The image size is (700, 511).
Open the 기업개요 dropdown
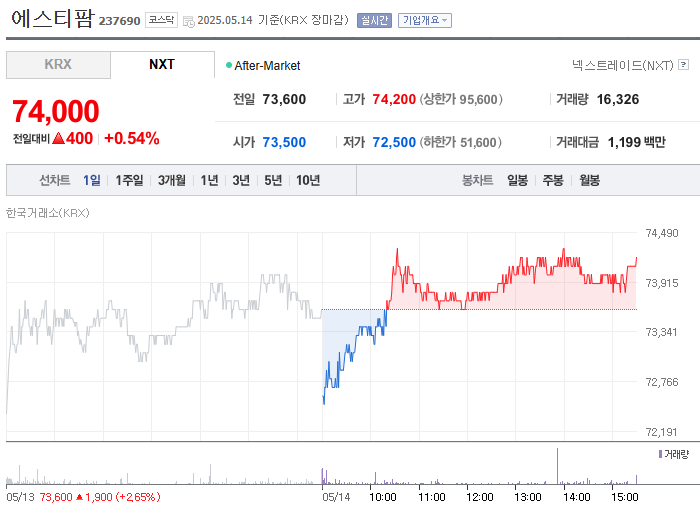(x=425, y=21)
